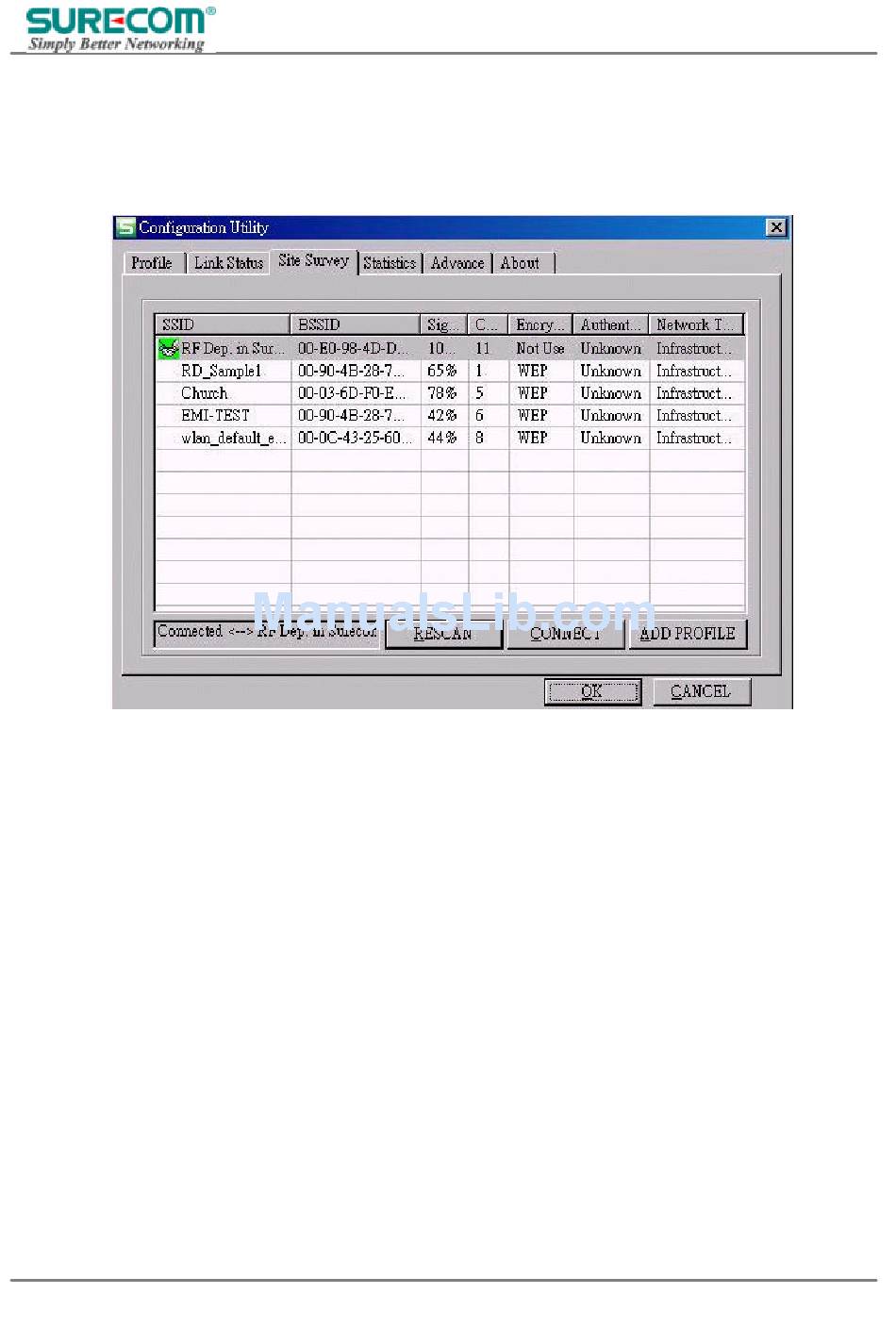Close the Configuration Utility window
Screen dimensions: 896x1327
click(775, 227)
